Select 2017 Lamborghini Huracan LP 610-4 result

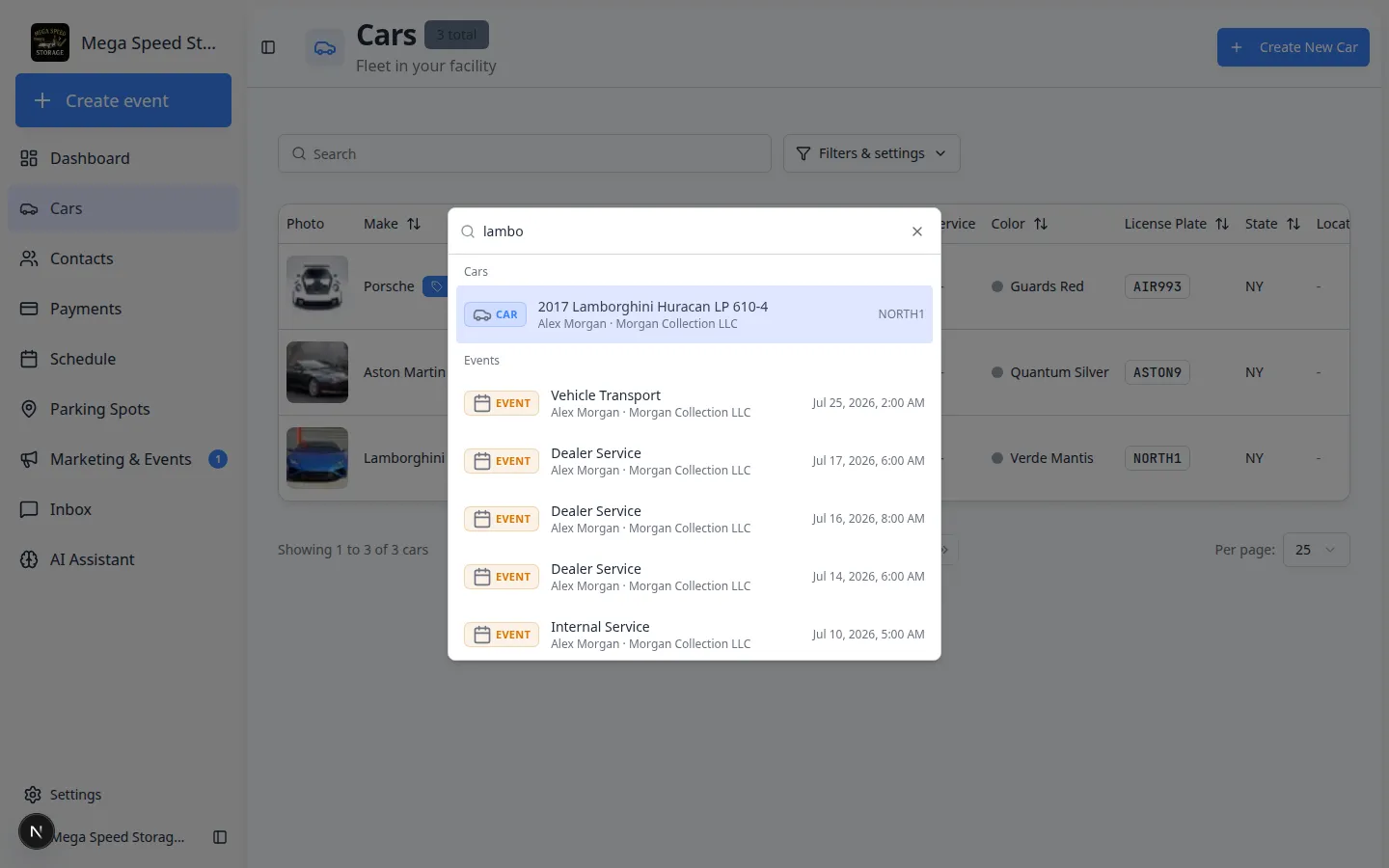[694, 314]
